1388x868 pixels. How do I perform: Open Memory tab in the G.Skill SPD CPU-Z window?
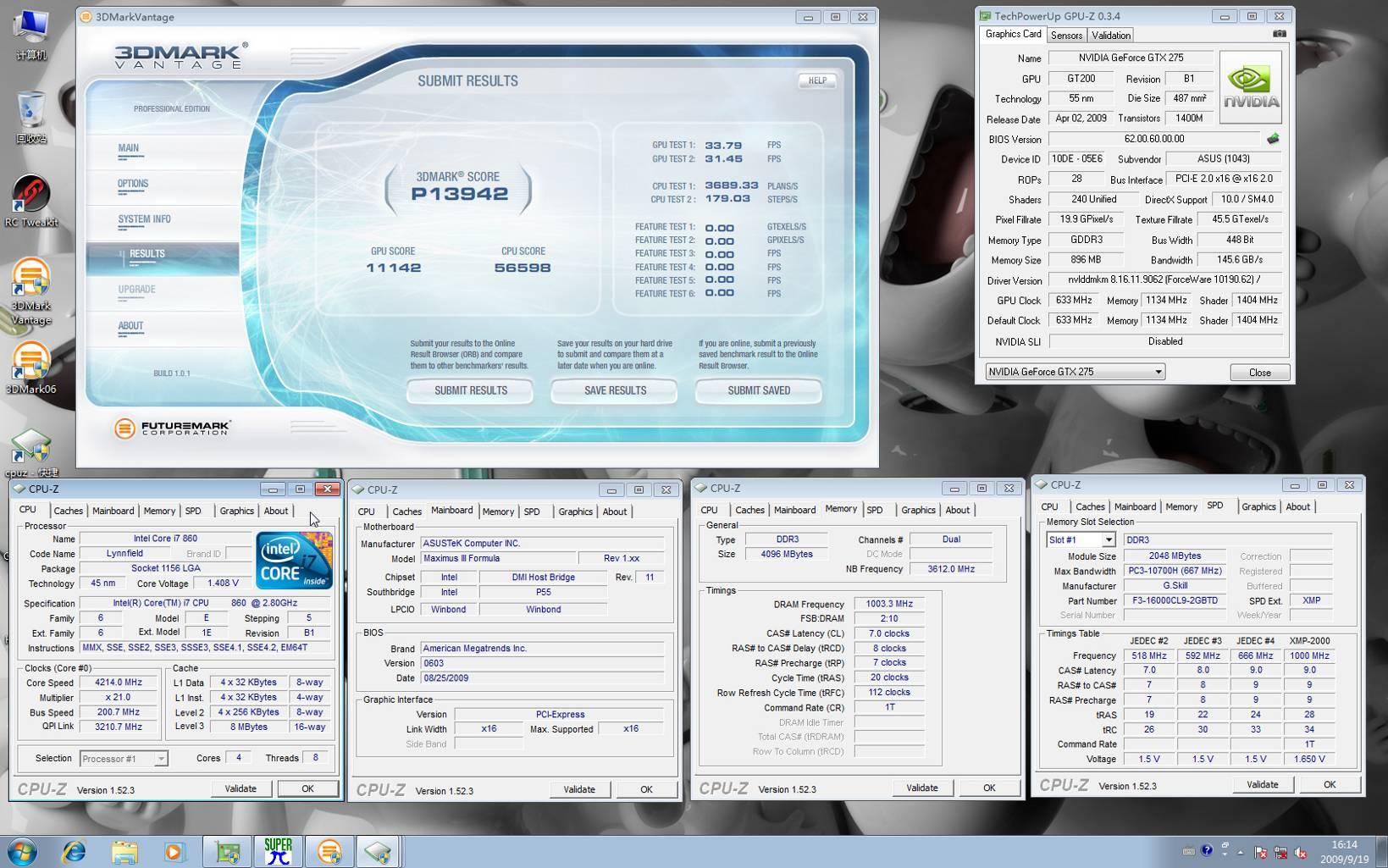tap(1181, 506)
